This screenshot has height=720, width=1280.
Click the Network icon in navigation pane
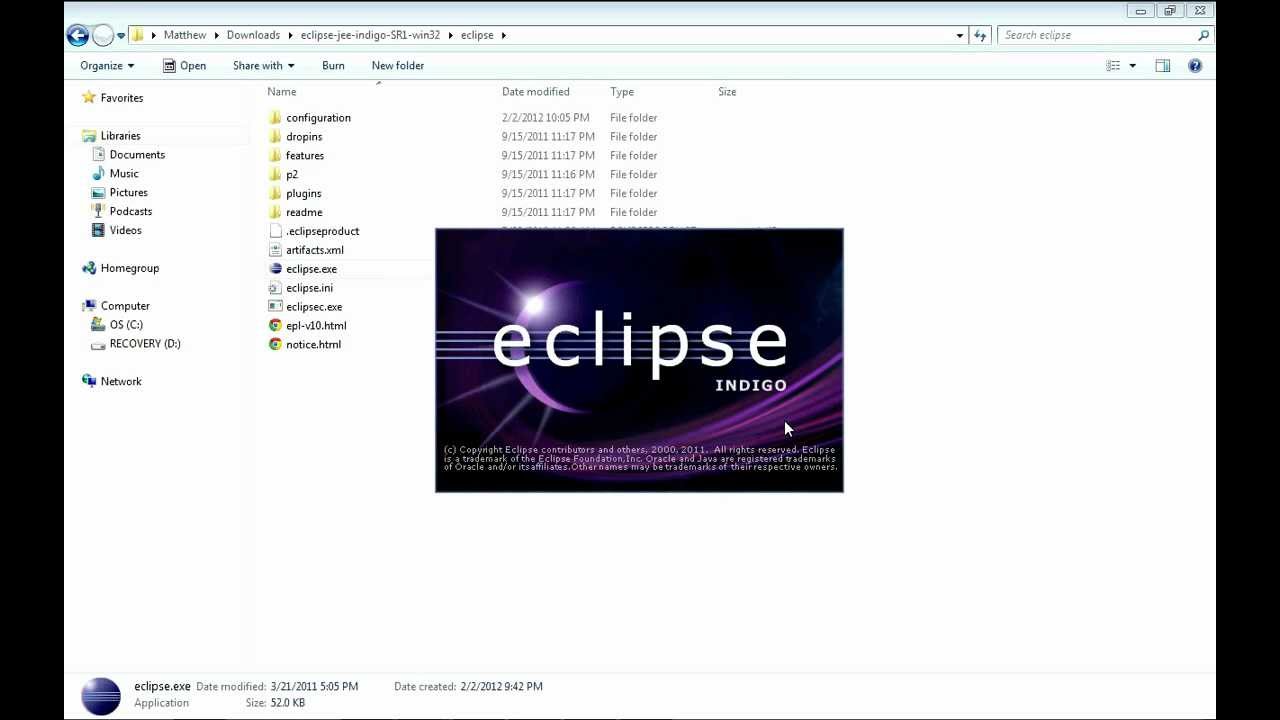click(89, 382)
